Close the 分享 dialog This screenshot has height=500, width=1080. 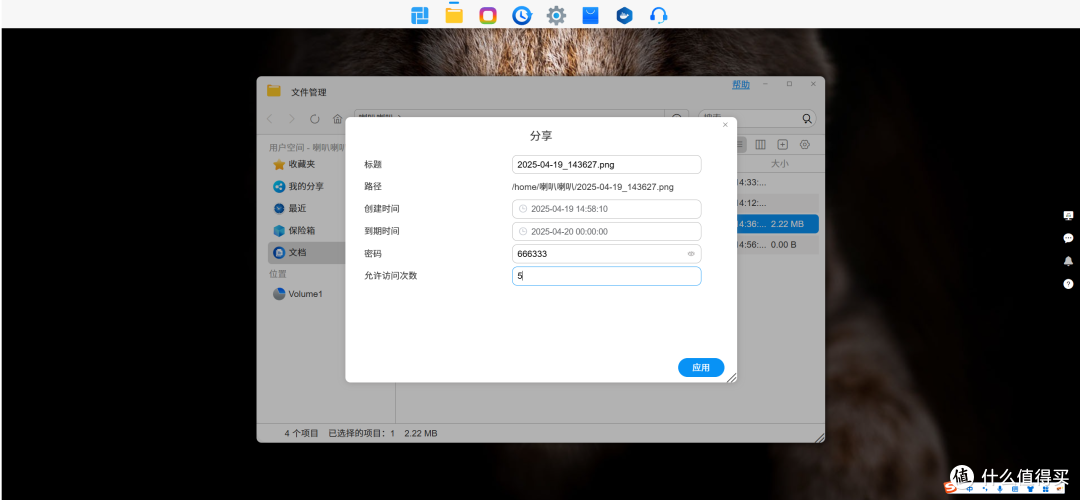coord(725,125)
